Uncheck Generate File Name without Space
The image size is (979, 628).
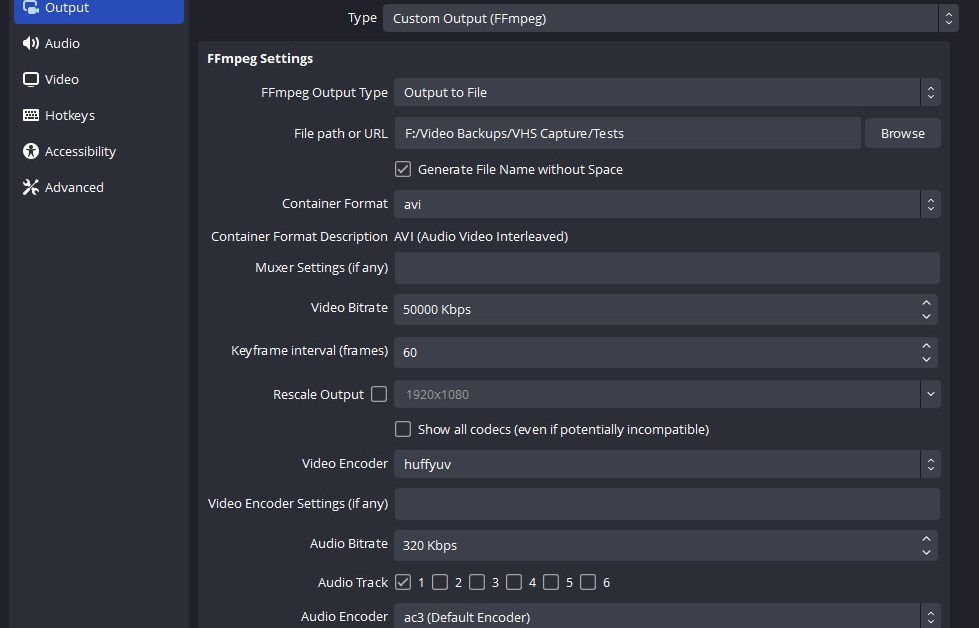(x=403, y=169)
